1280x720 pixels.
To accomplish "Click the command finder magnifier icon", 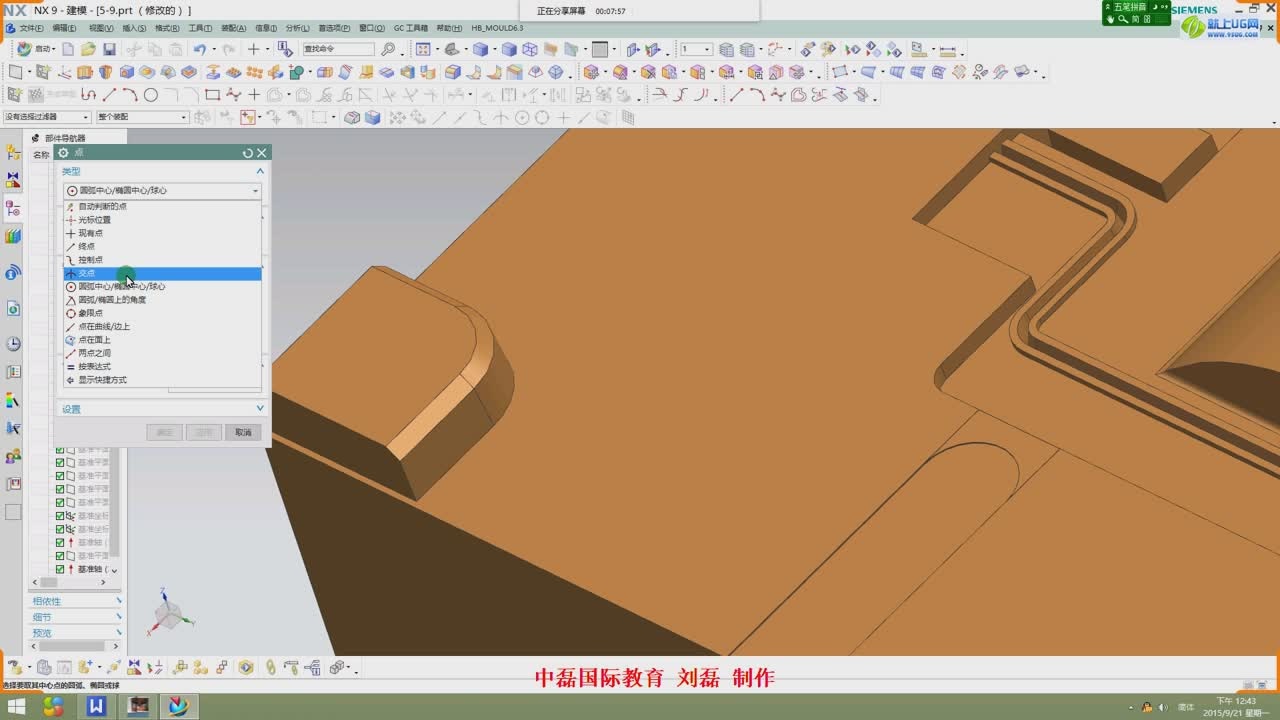I will 389,49.
